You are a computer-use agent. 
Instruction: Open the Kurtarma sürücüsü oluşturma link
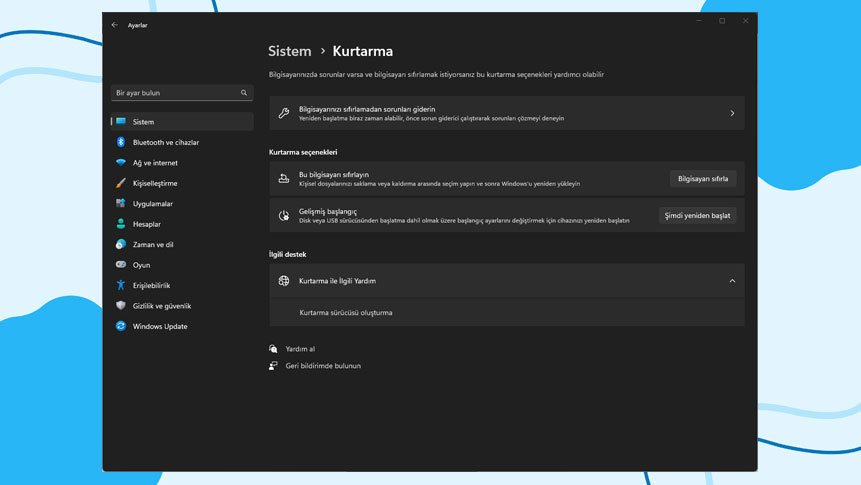pos(346,313)
